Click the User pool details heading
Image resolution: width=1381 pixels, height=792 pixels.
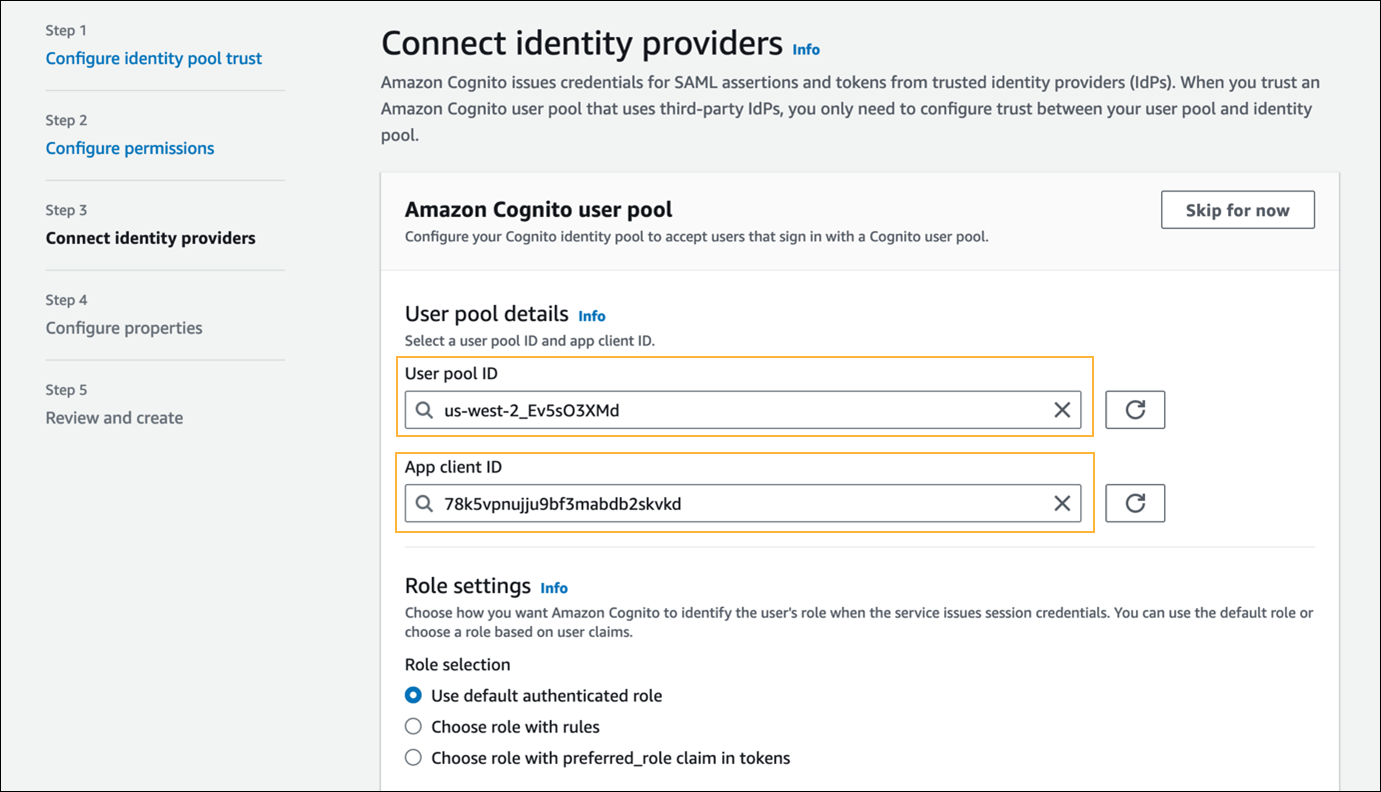tap(487, 314)
